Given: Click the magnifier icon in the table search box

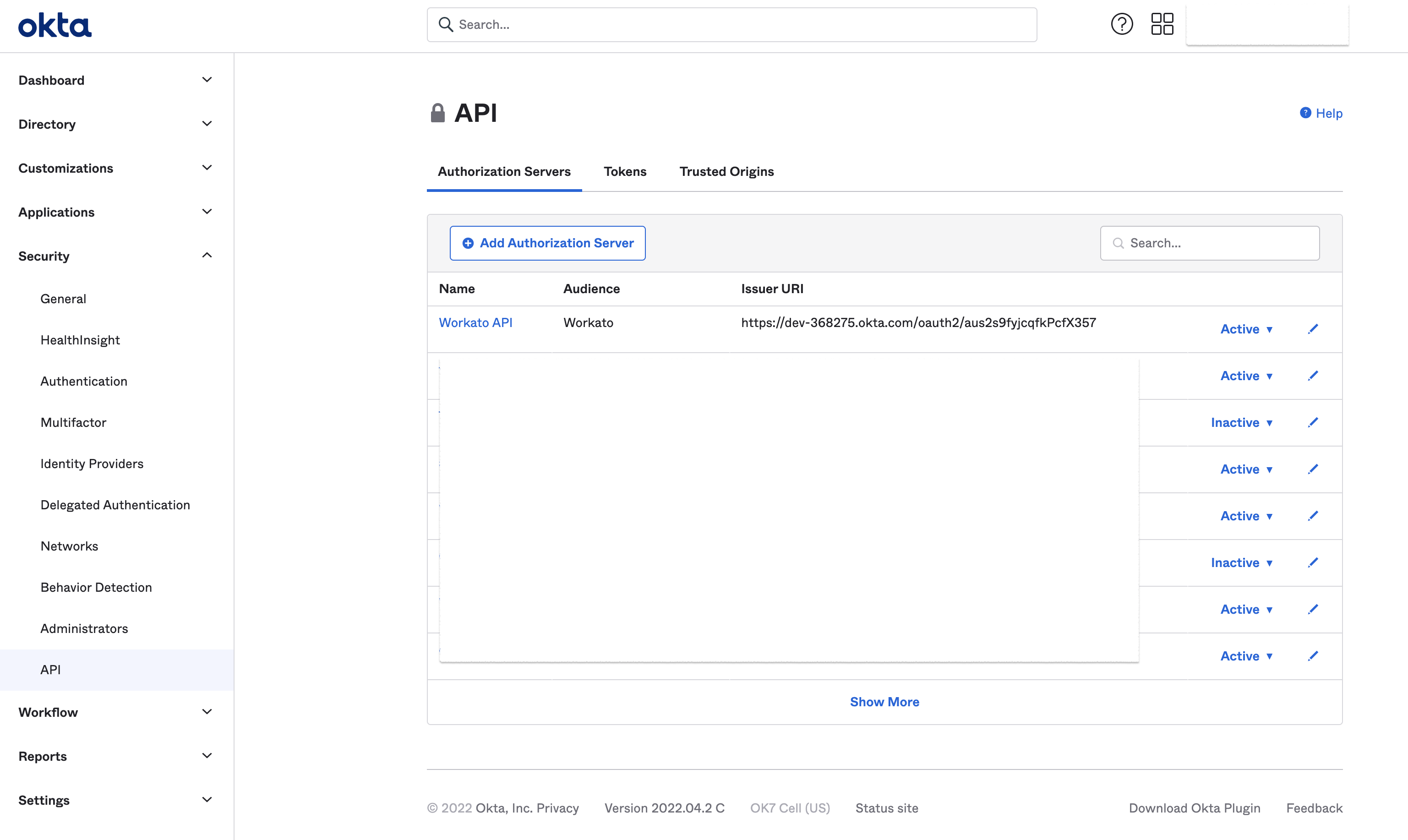Looking at the screenshot, I should click(1119, 243).
